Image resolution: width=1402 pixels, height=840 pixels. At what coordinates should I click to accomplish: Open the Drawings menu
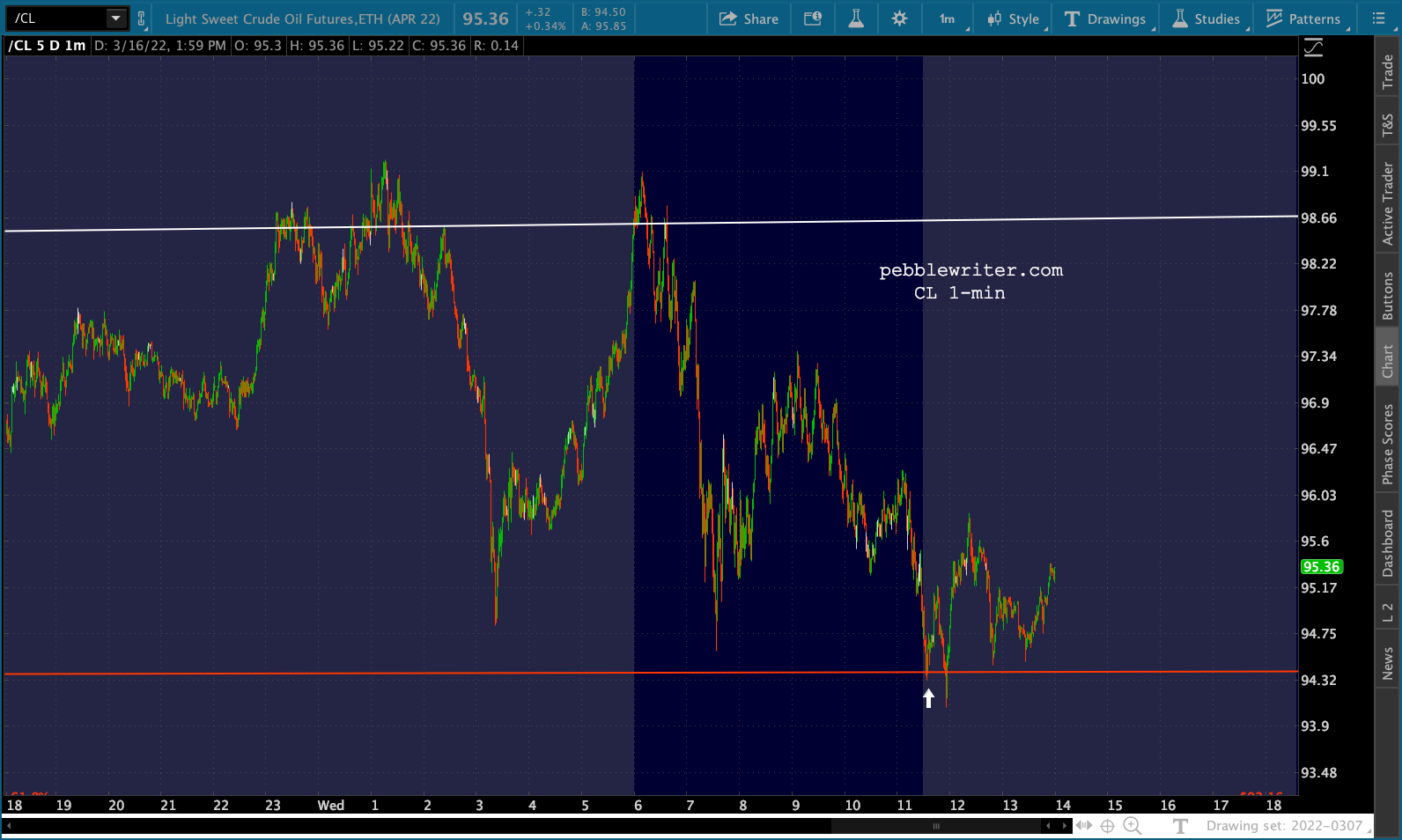point(1106,18)
